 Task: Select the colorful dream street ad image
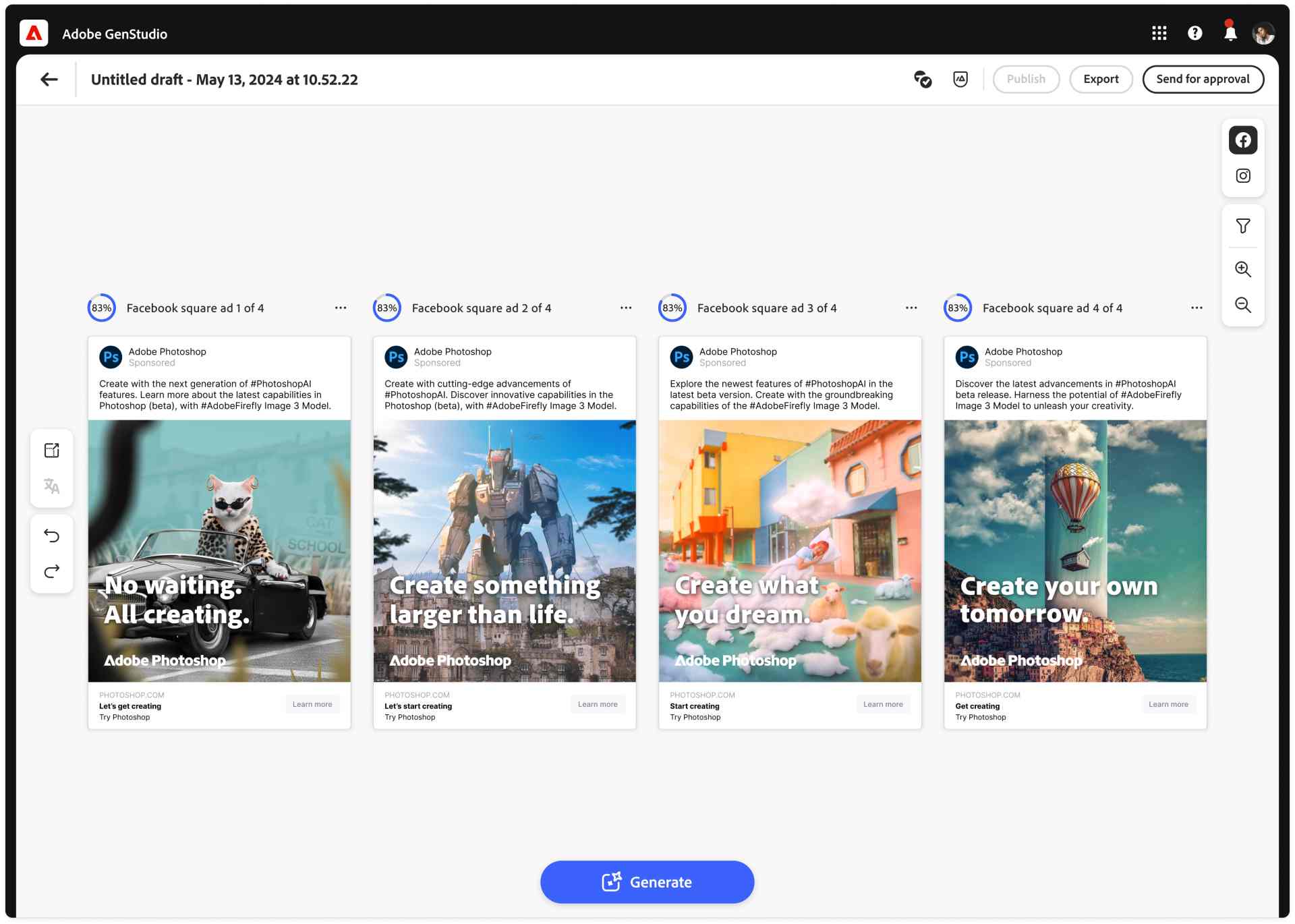pos(790,551)
